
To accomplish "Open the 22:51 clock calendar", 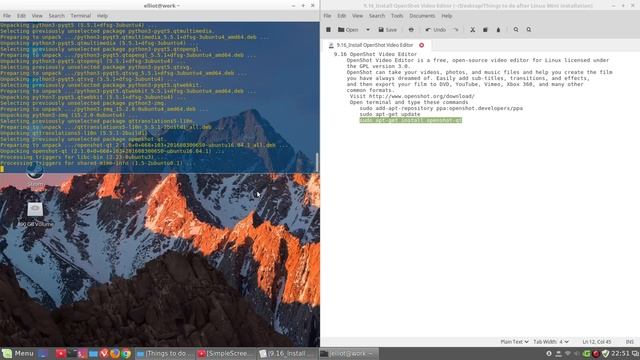I will 620,353.
